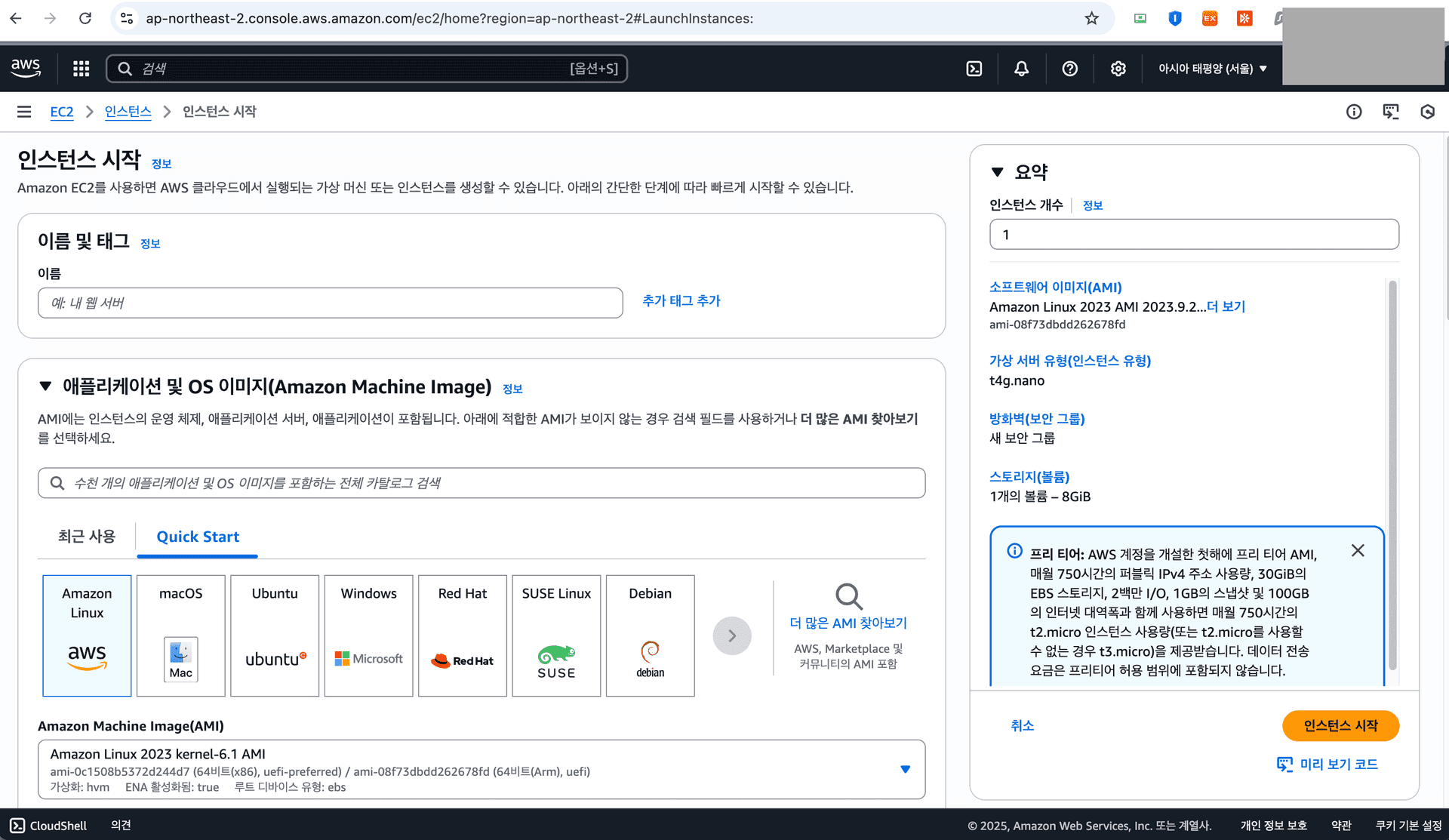Open the Amazon Linux 2023 AMI version dropdown

pos(905,769)
